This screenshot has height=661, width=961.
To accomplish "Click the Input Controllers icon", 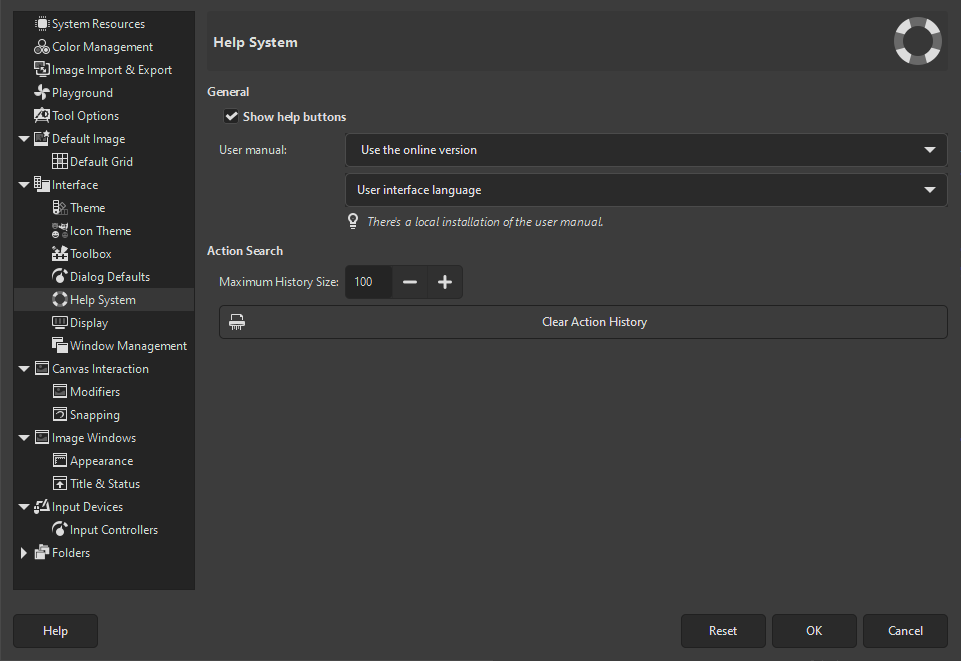I will point(60,530).
